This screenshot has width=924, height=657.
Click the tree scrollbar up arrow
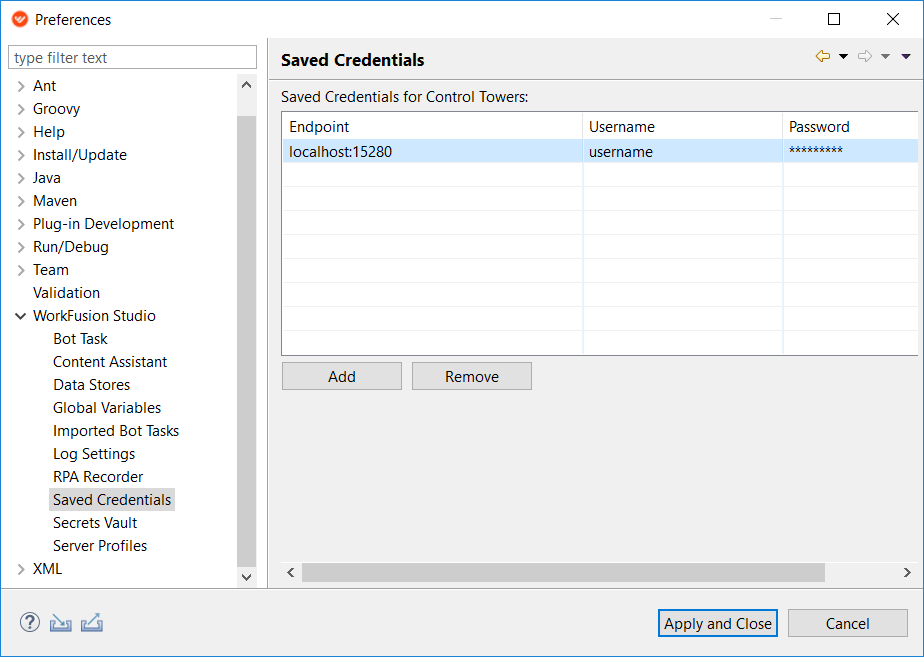[x=246, y=85]
